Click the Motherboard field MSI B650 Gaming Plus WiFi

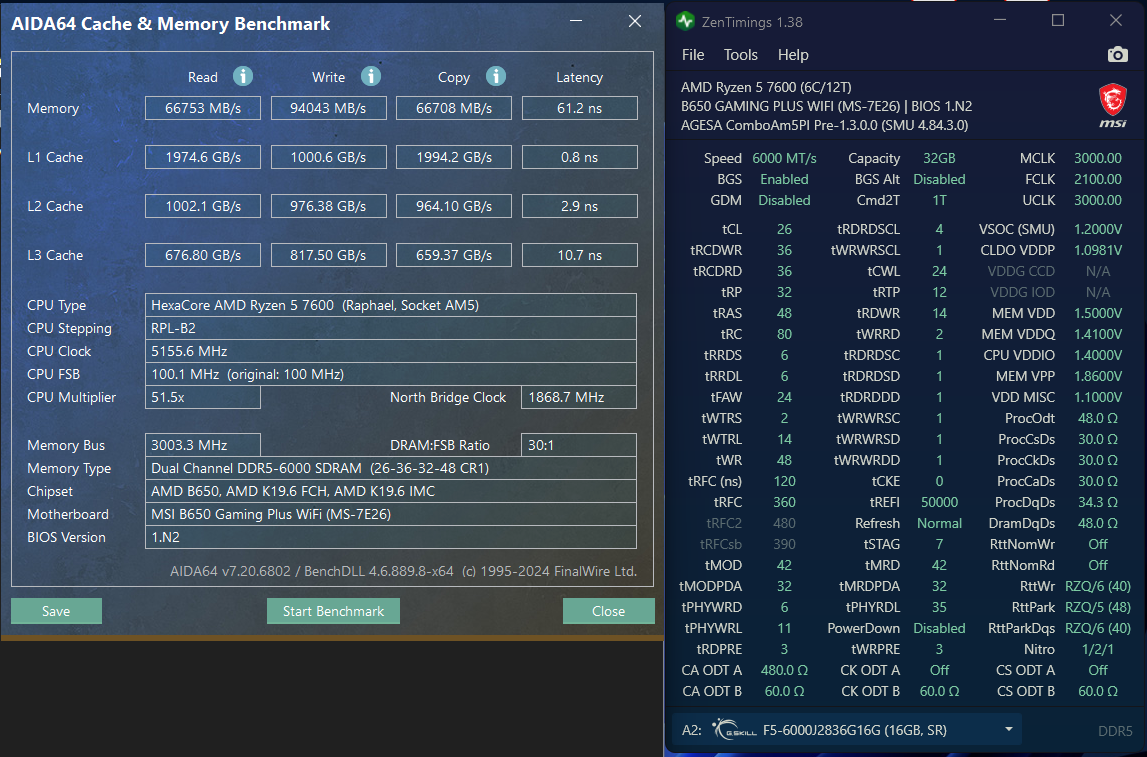click(391, 514)
